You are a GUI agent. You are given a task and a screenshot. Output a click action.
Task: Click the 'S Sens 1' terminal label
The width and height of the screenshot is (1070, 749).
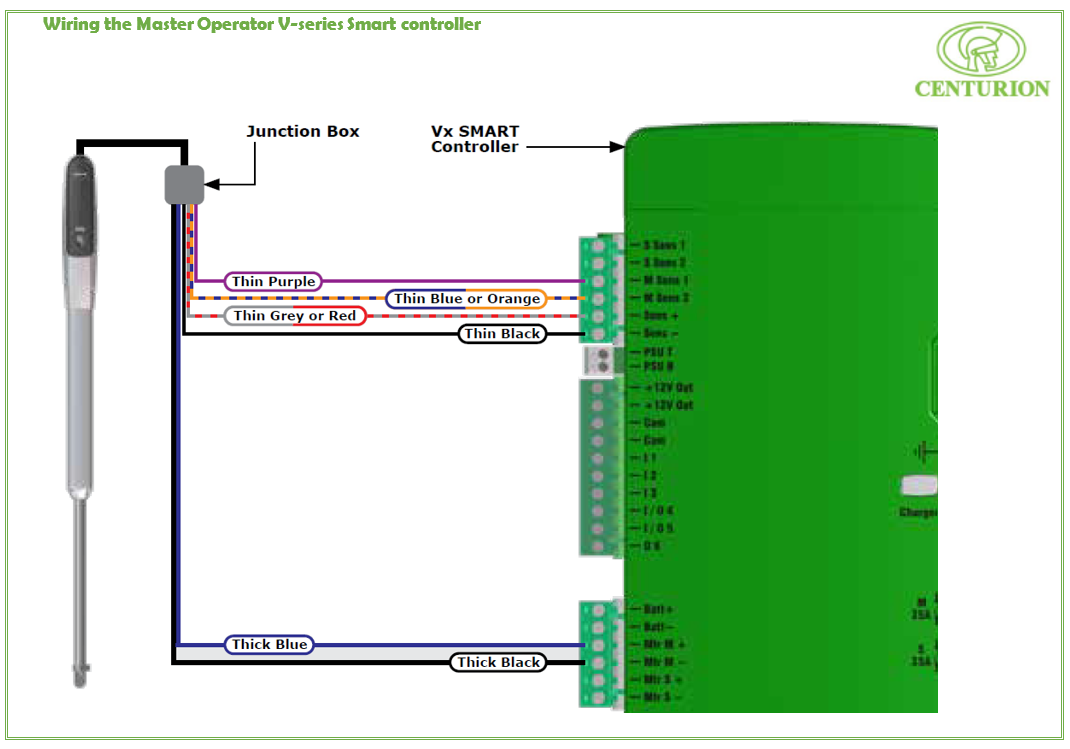tap(665, 245)
